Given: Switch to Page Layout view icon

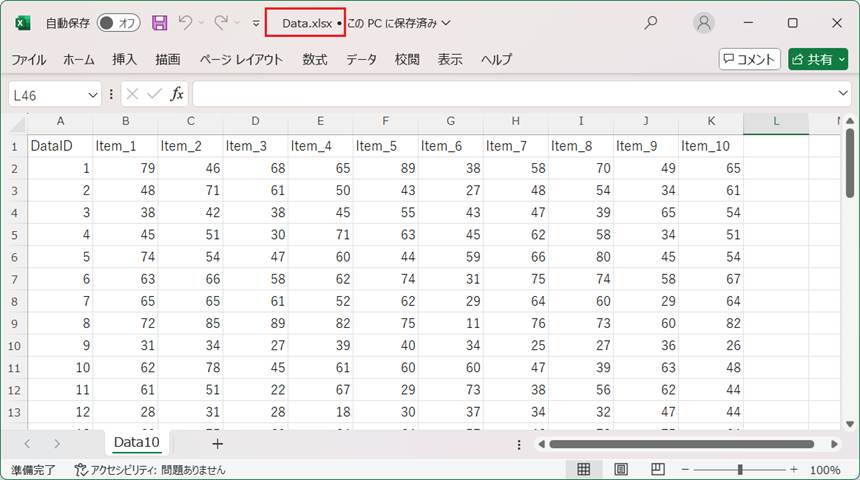Looking at the screenshot, I should tap(621, 469).
